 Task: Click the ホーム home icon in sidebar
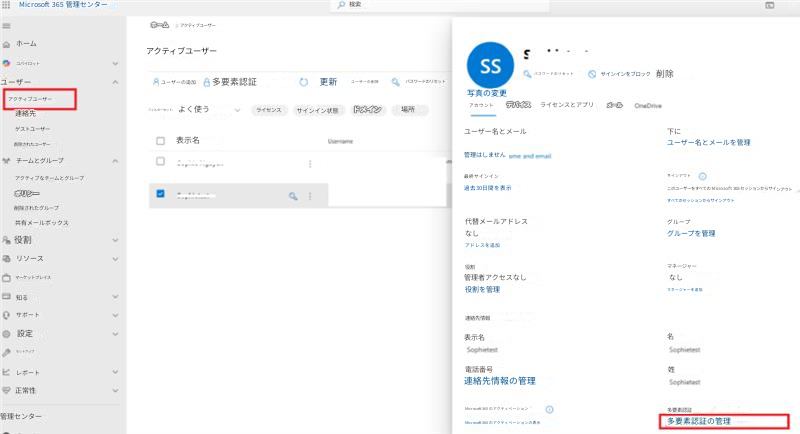pos(7,44)
